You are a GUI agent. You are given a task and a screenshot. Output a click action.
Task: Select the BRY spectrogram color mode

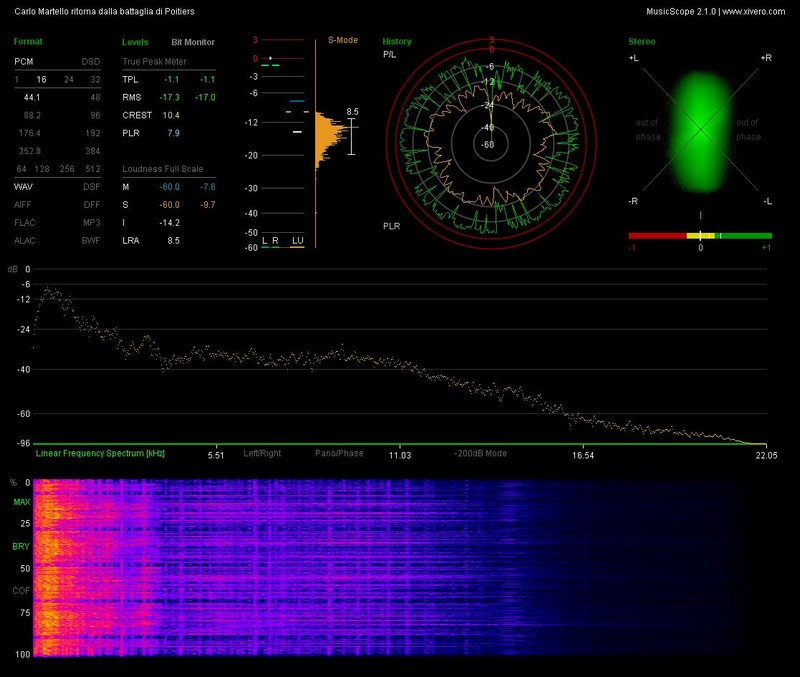[21, 546]
